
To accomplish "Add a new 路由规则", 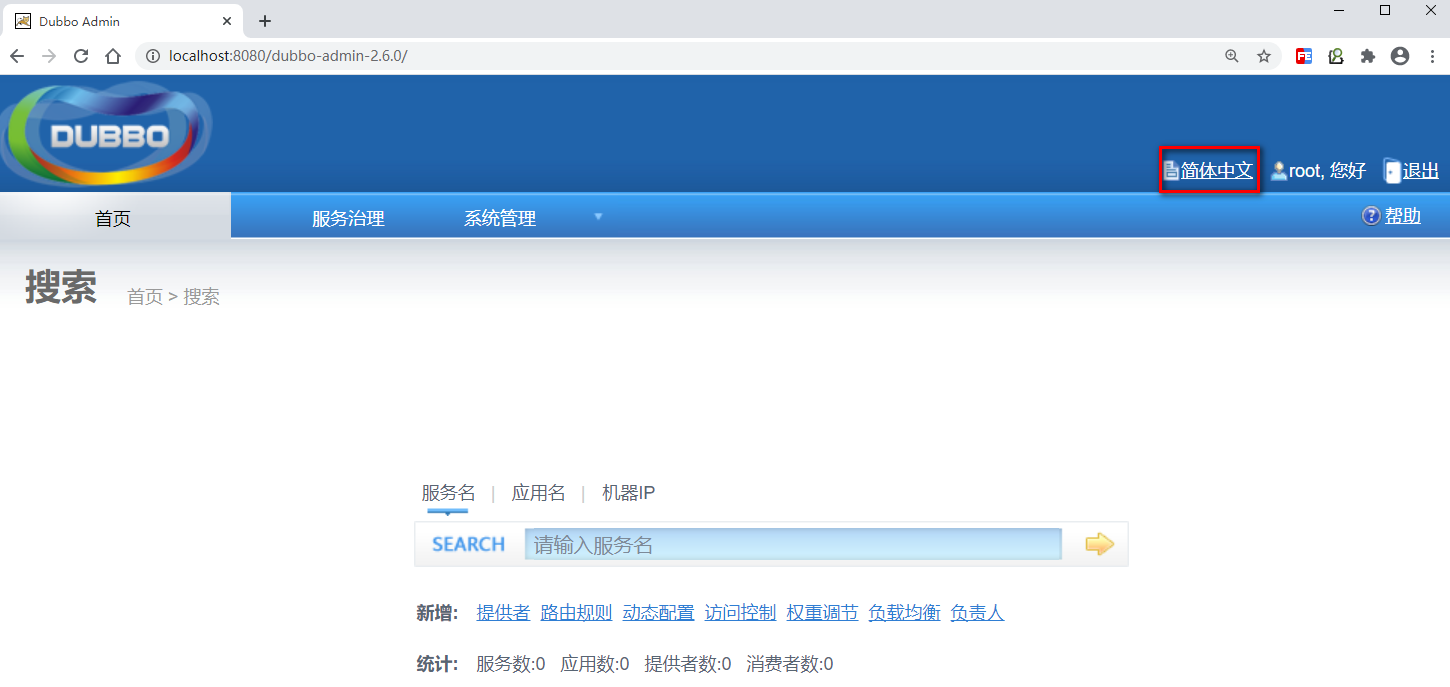I will click(x=576, y=613).
